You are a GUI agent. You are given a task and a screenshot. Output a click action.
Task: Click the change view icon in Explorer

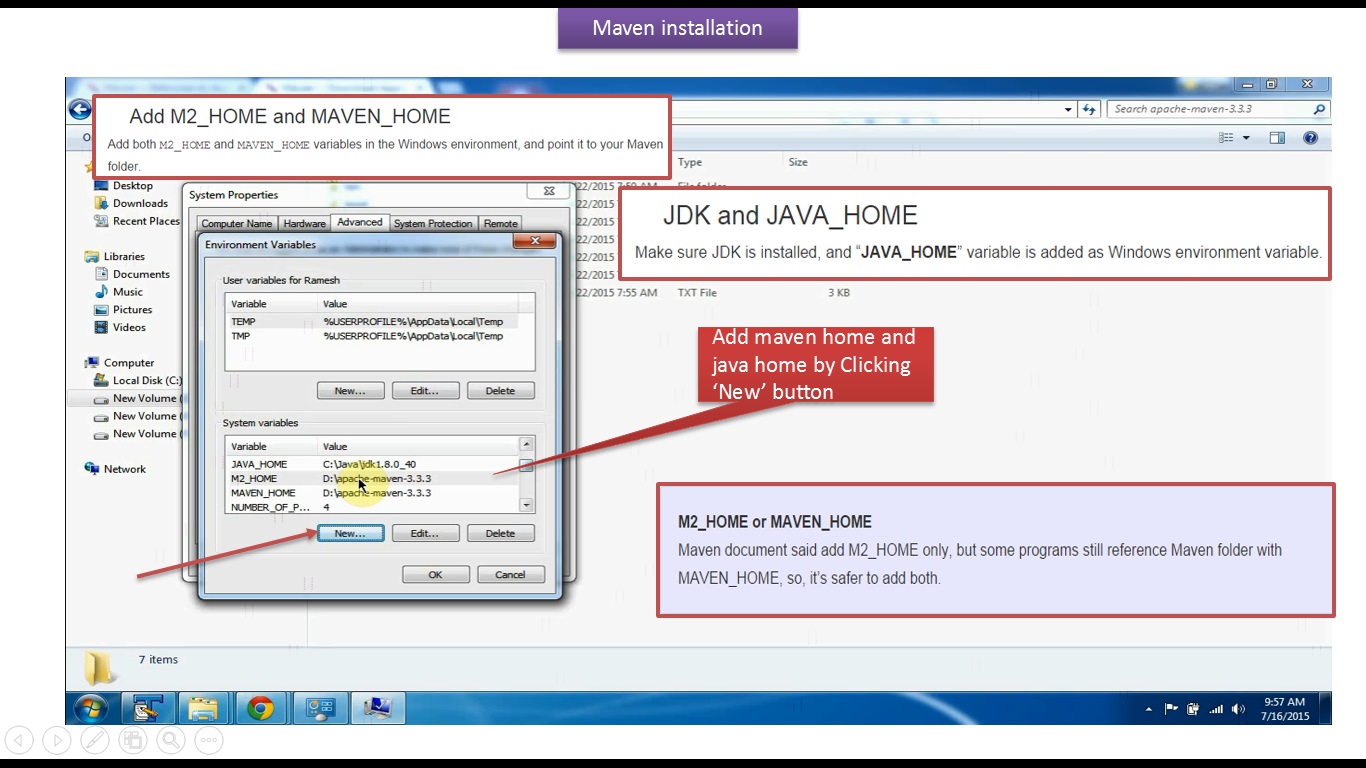tap(1226, 138)
